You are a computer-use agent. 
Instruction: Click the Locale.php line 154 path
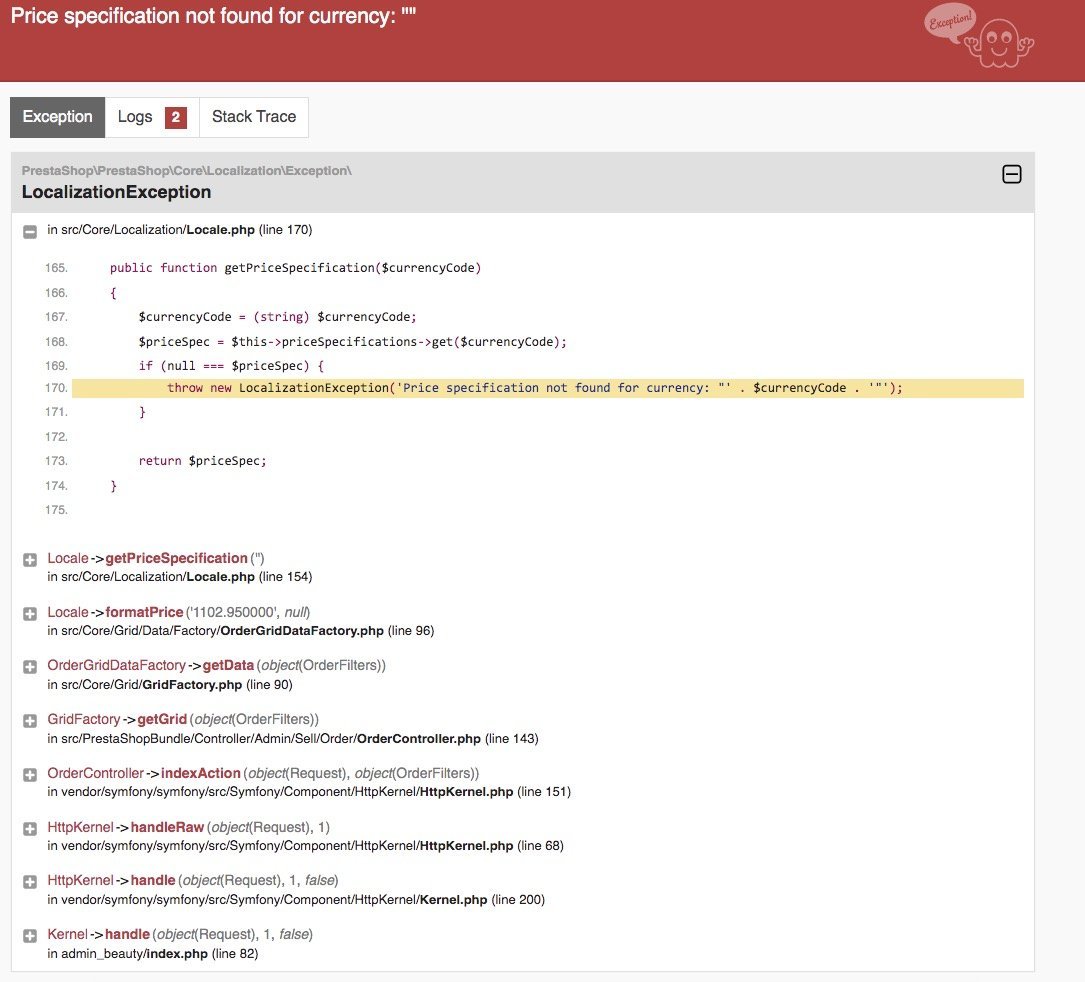(x=180, y=576)
